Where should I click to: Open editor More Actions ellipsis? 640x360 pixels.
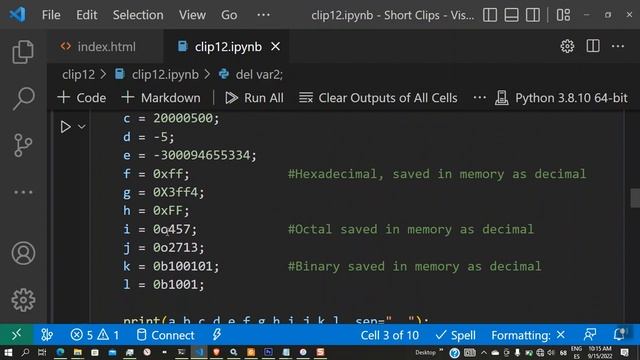[x=618, y=46]
